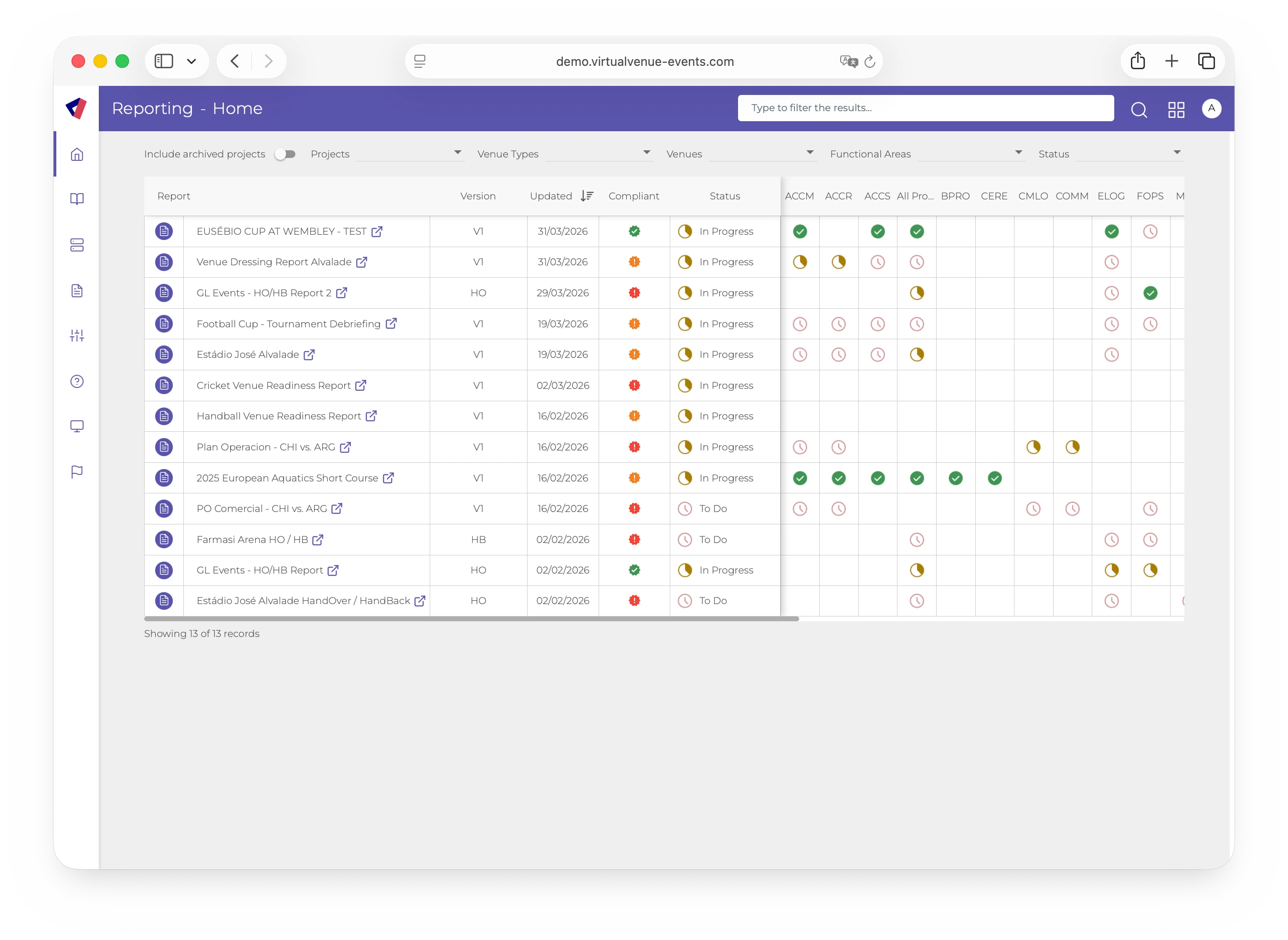Click the horizontal table scrollbar
The height and width of the screenshot is (940, 1288).
pos(471,618)
